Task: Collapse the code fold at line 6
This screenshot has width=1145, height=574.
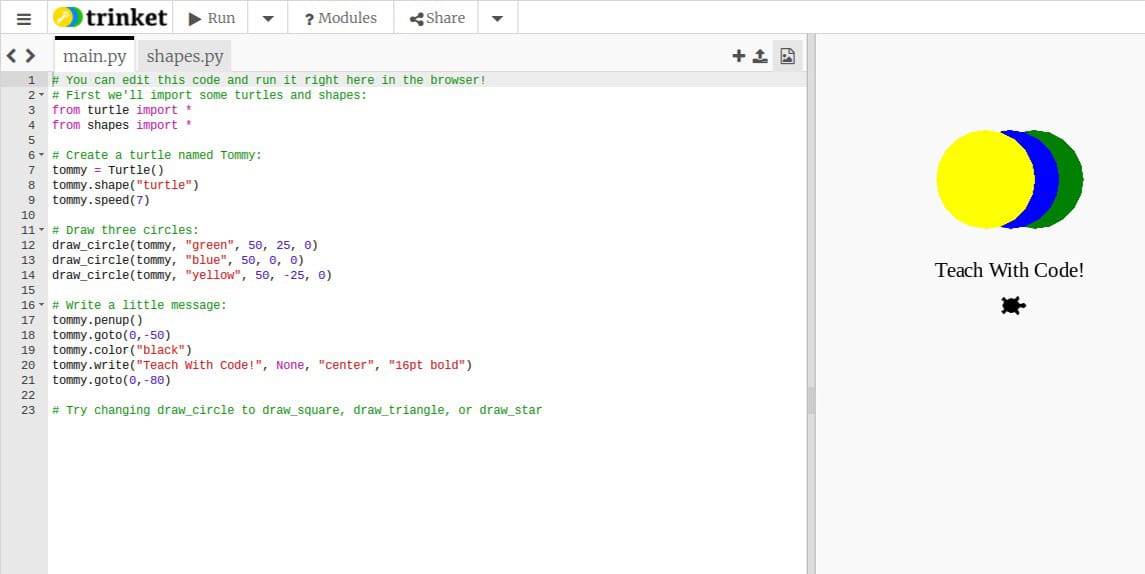Action: (41, 155)
